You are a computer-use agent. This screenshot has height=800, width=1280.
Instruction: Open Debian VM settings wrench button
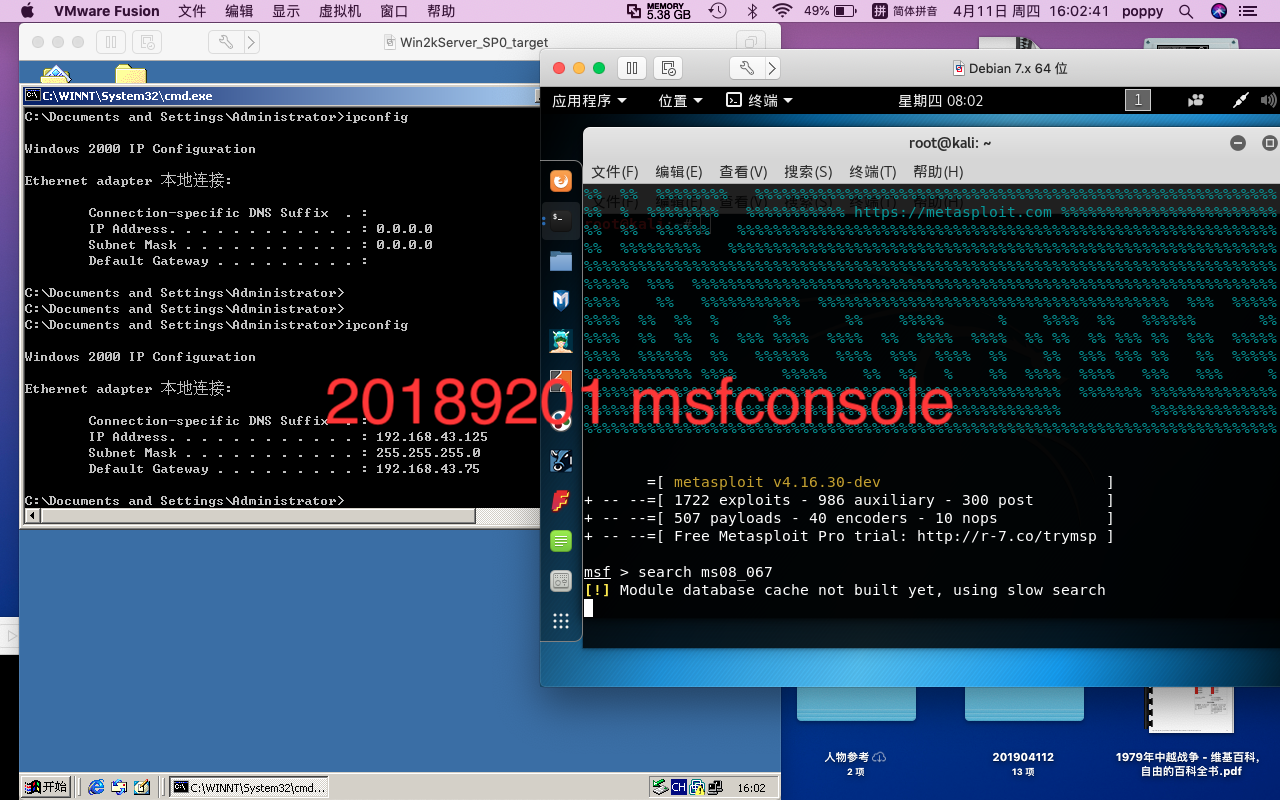[747, 68]
